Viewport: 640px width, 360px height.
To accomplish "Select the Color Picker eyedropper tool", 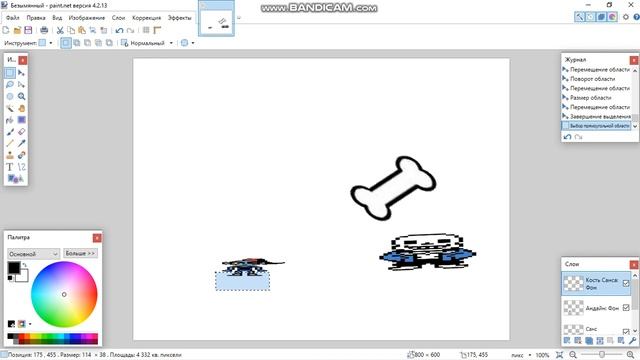I will 22,143.
